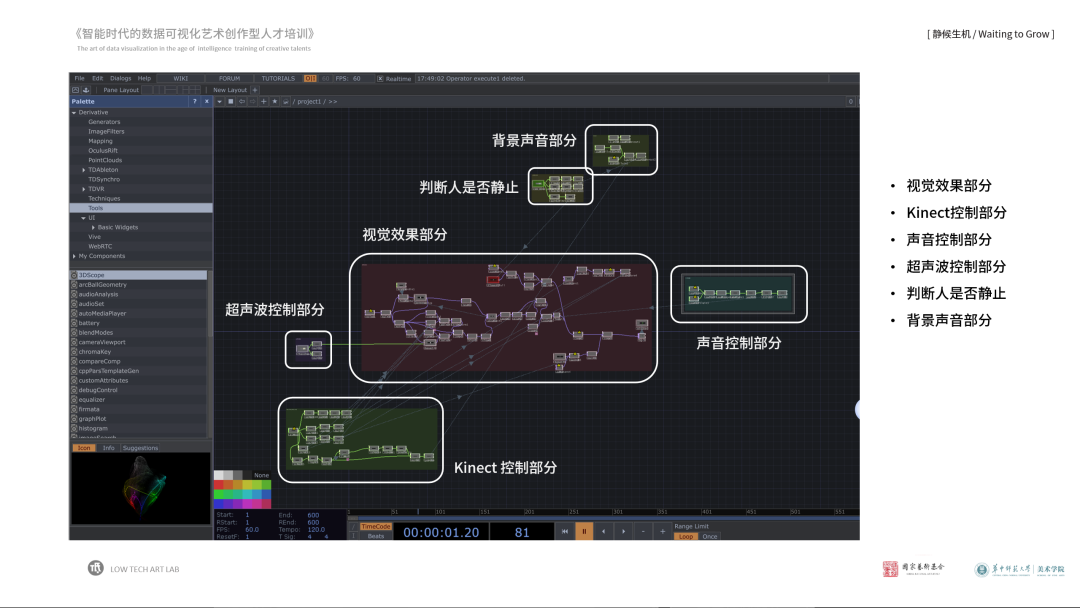Select the Tools palette folder
This screenshot has width=1080, height=608.
(x=141, y=208)
